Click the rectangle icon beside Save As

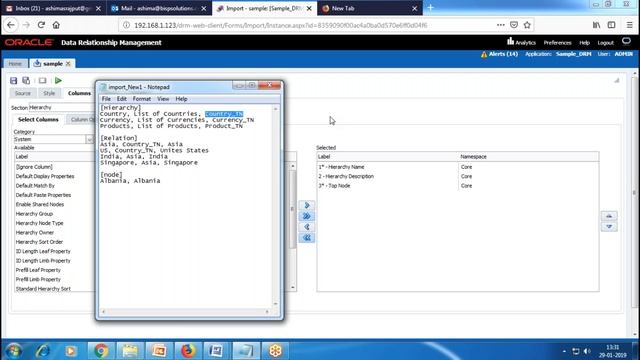click(42, 80)
